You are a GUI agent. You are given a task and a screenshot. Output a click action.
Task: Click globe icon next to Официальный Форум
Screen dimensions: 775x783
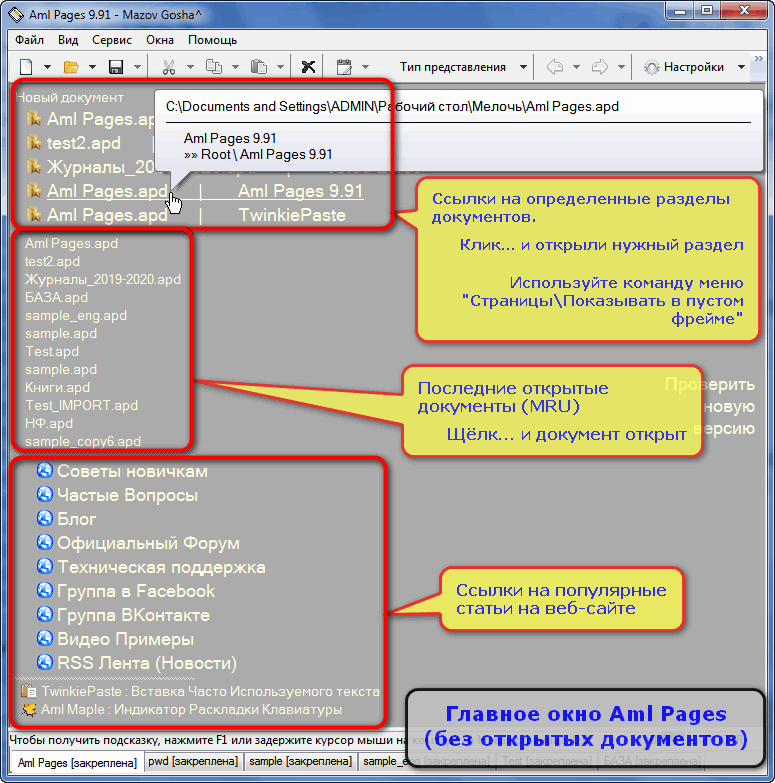pyautogui.click(x=44, y=542)
